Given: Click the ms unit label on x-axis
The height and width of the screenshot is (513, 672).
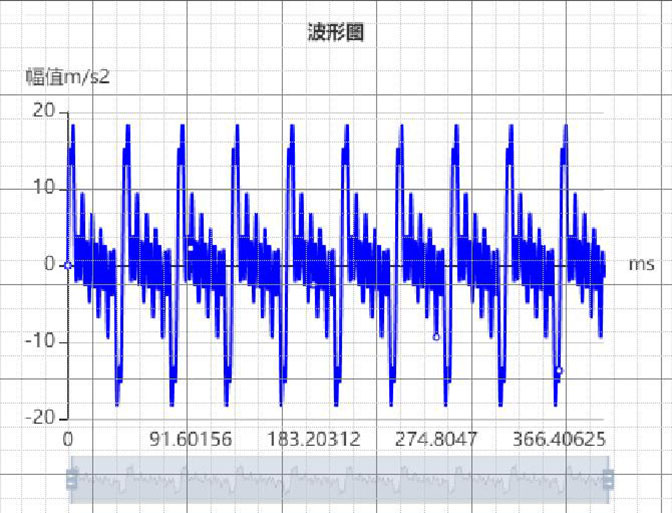Looking at the screenshot, I should pyautogui.click(x=641, y=265).
